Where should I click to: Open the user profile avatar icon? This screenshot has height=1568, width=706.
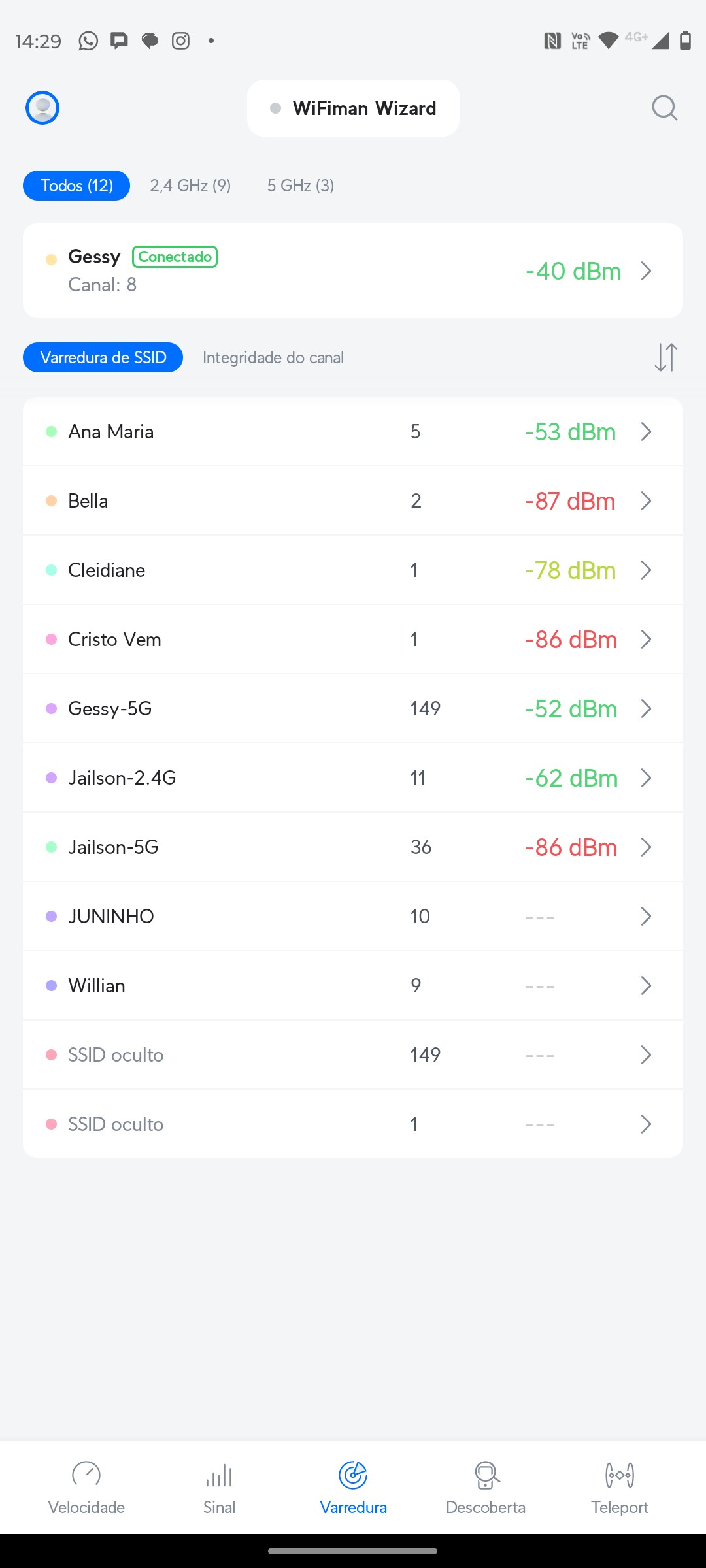coord(42,108)
